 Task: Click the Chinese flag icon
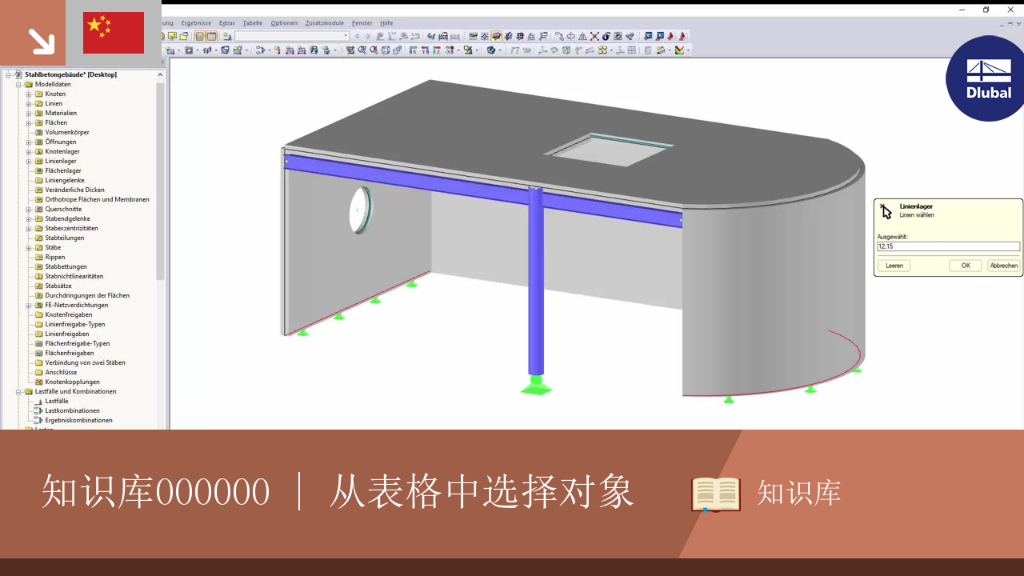coord(114,33)
